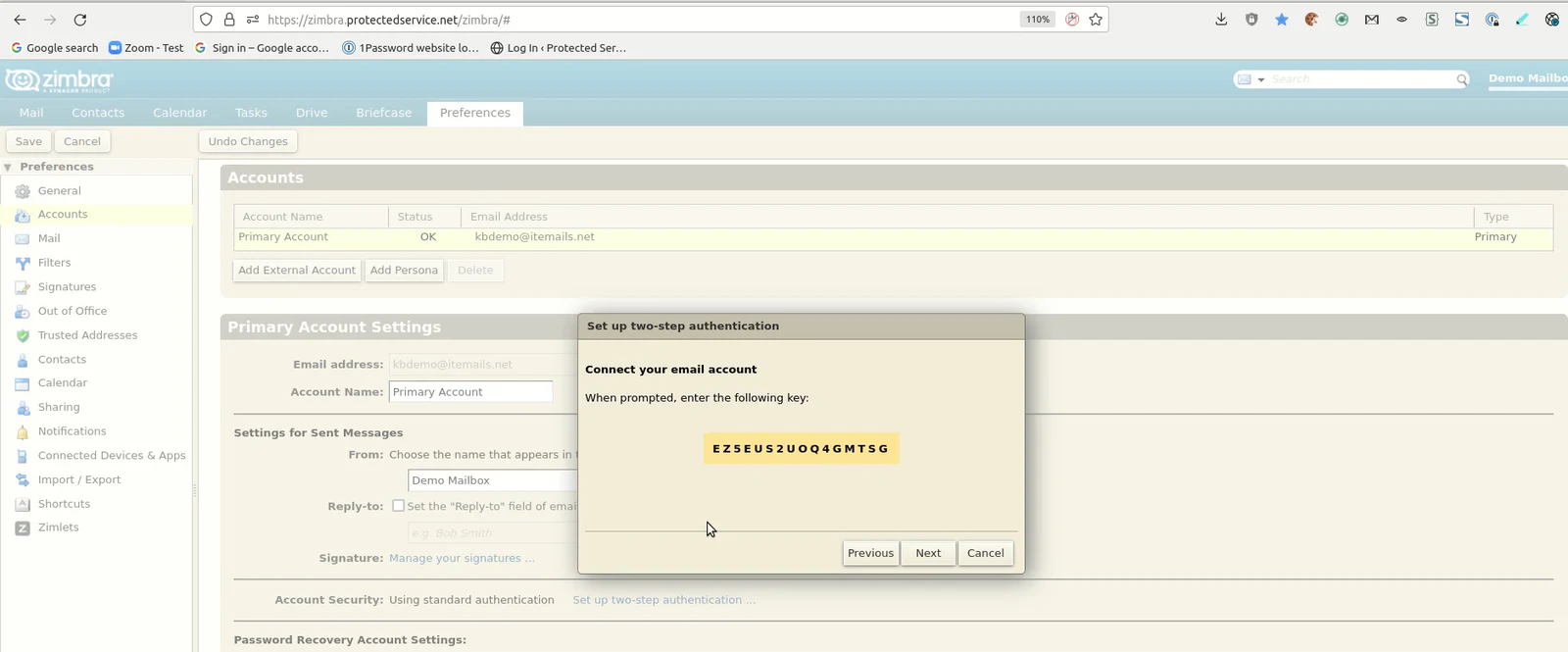Screen dimensions: 1568x652
Task: Click the magnifier icon in Zimbra search
Action: pos(1461,79)
